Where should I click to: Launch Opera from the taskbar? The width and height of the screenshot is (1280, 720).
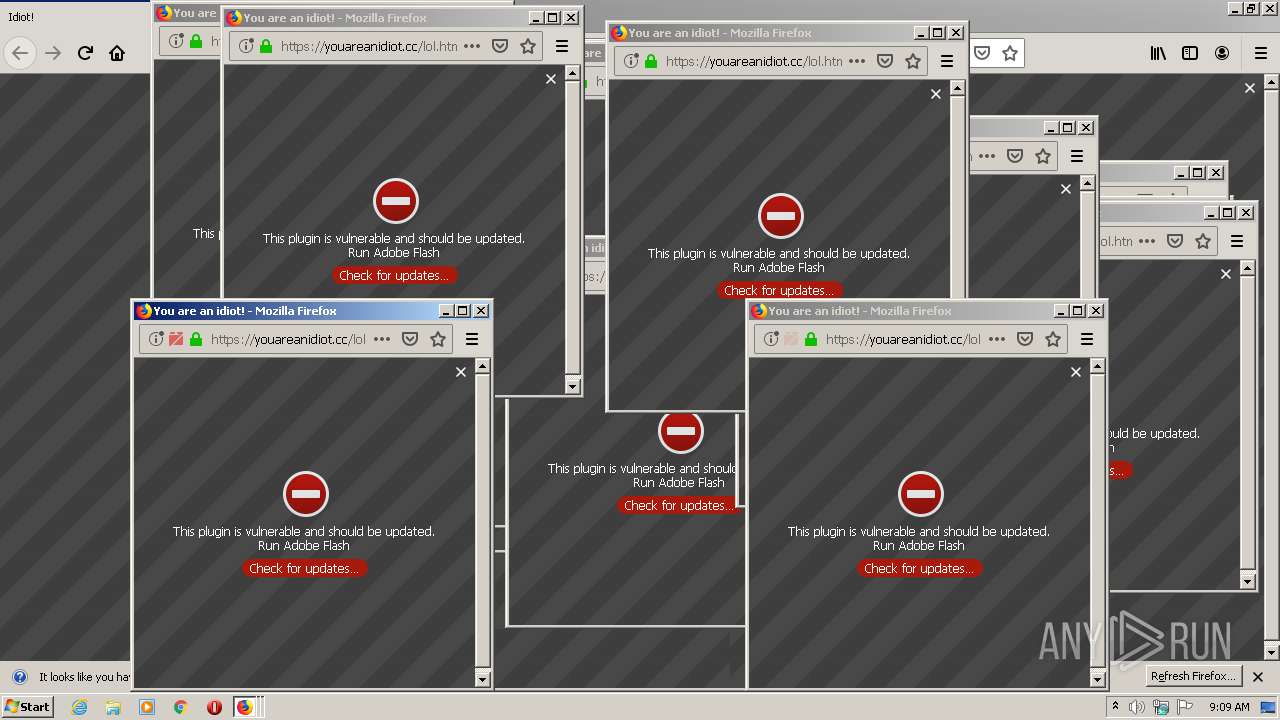pos(214,707)
